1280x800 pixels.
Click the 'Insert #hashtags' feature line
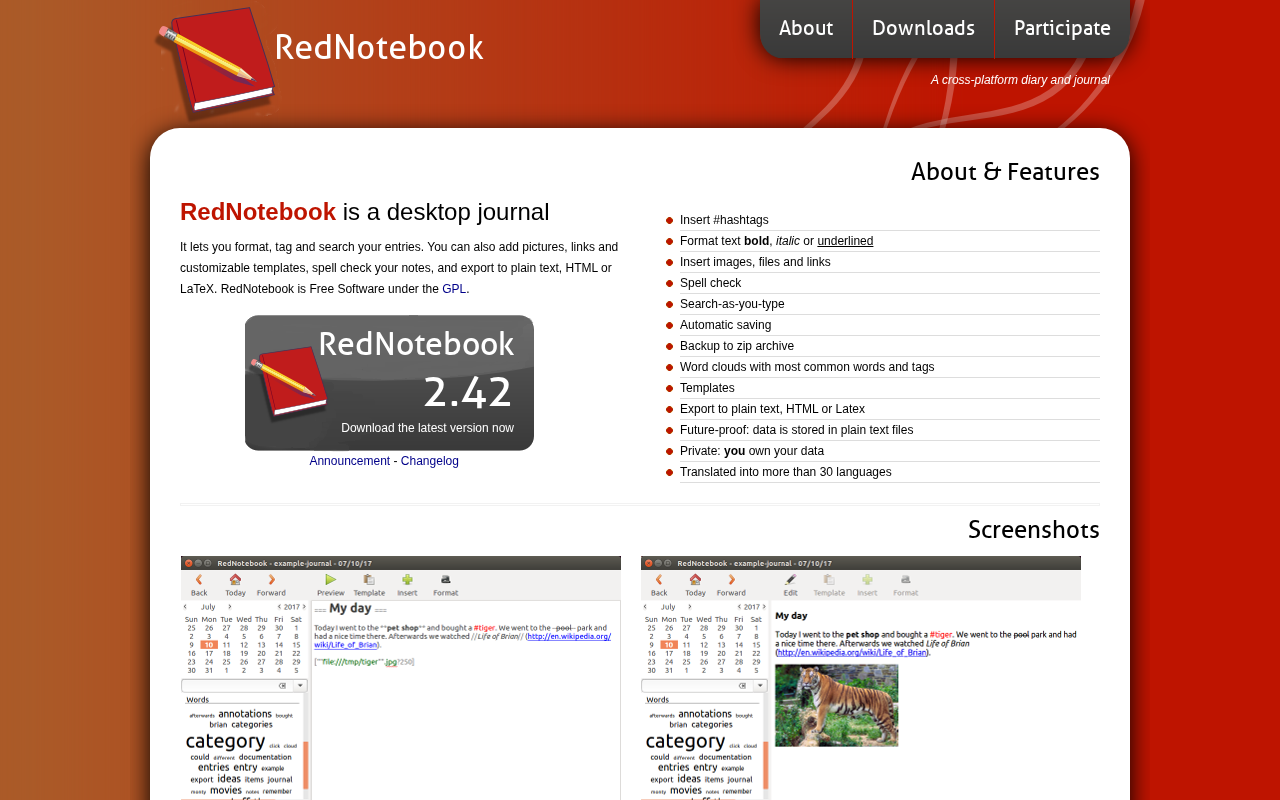tap(890, 220)
